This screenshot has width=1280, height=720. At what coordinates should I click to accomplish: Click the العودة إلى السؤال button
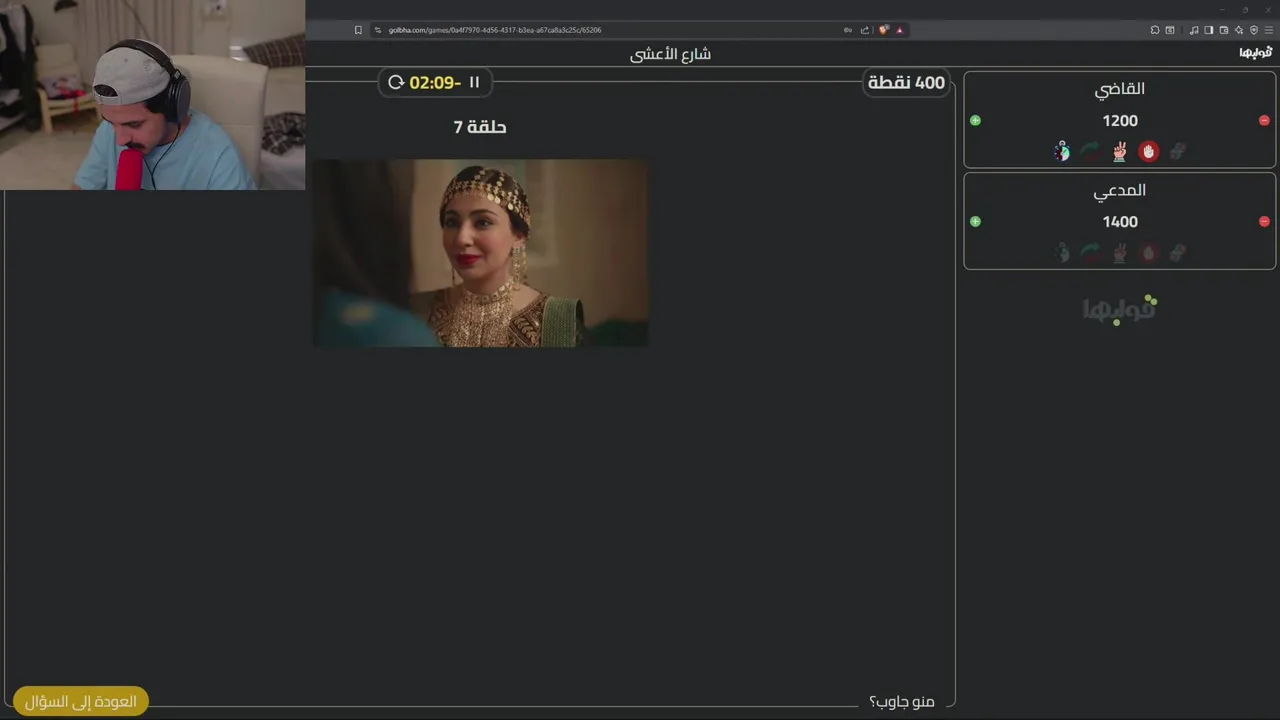[81, 701]
